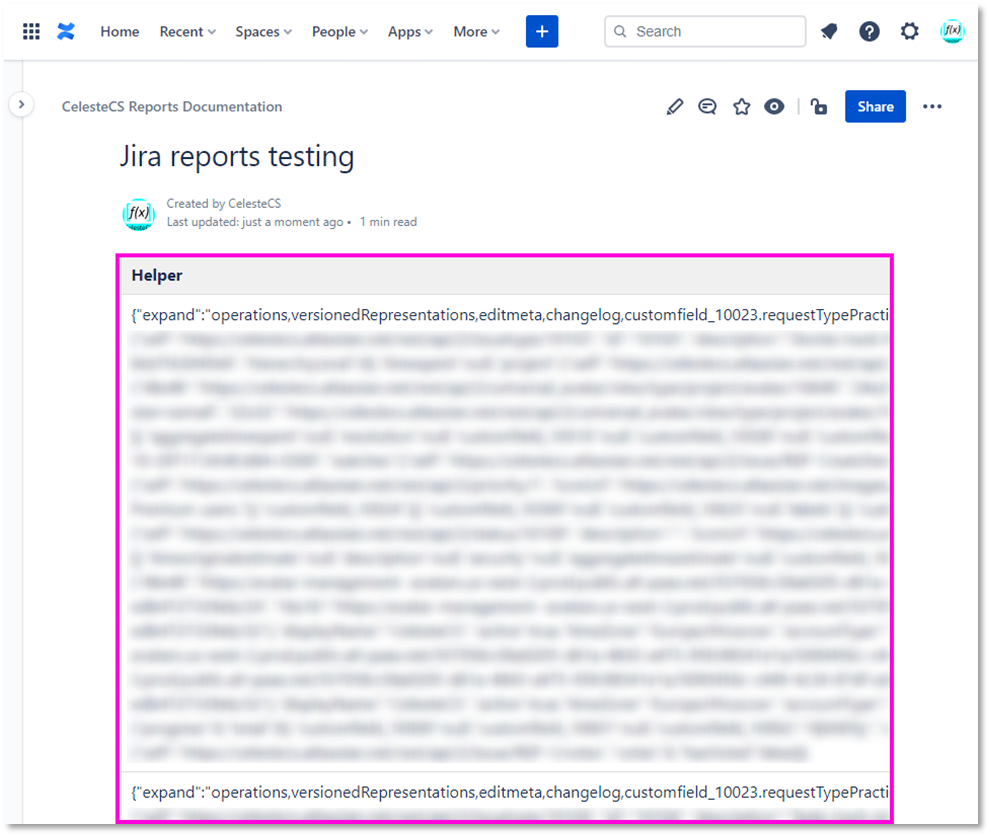Open the Spaces dropdown menu
This screenshot has width=991, height=837.
click(x=263, y=32)
